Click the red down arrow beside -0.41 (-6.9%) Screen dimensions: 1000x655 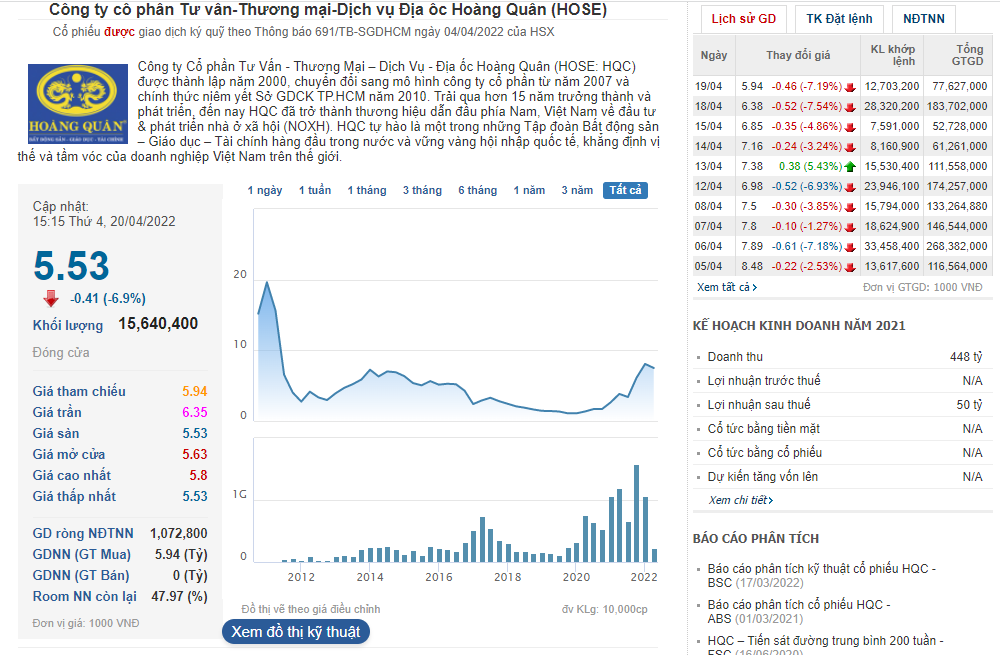pos(50,298)
